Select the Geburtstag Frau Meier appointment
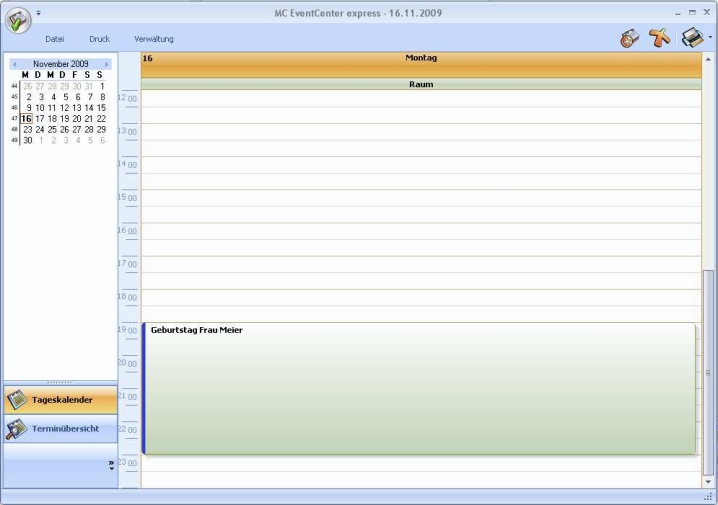The width and height of the screenshot is (718, 505). click(x=420, y=388)
